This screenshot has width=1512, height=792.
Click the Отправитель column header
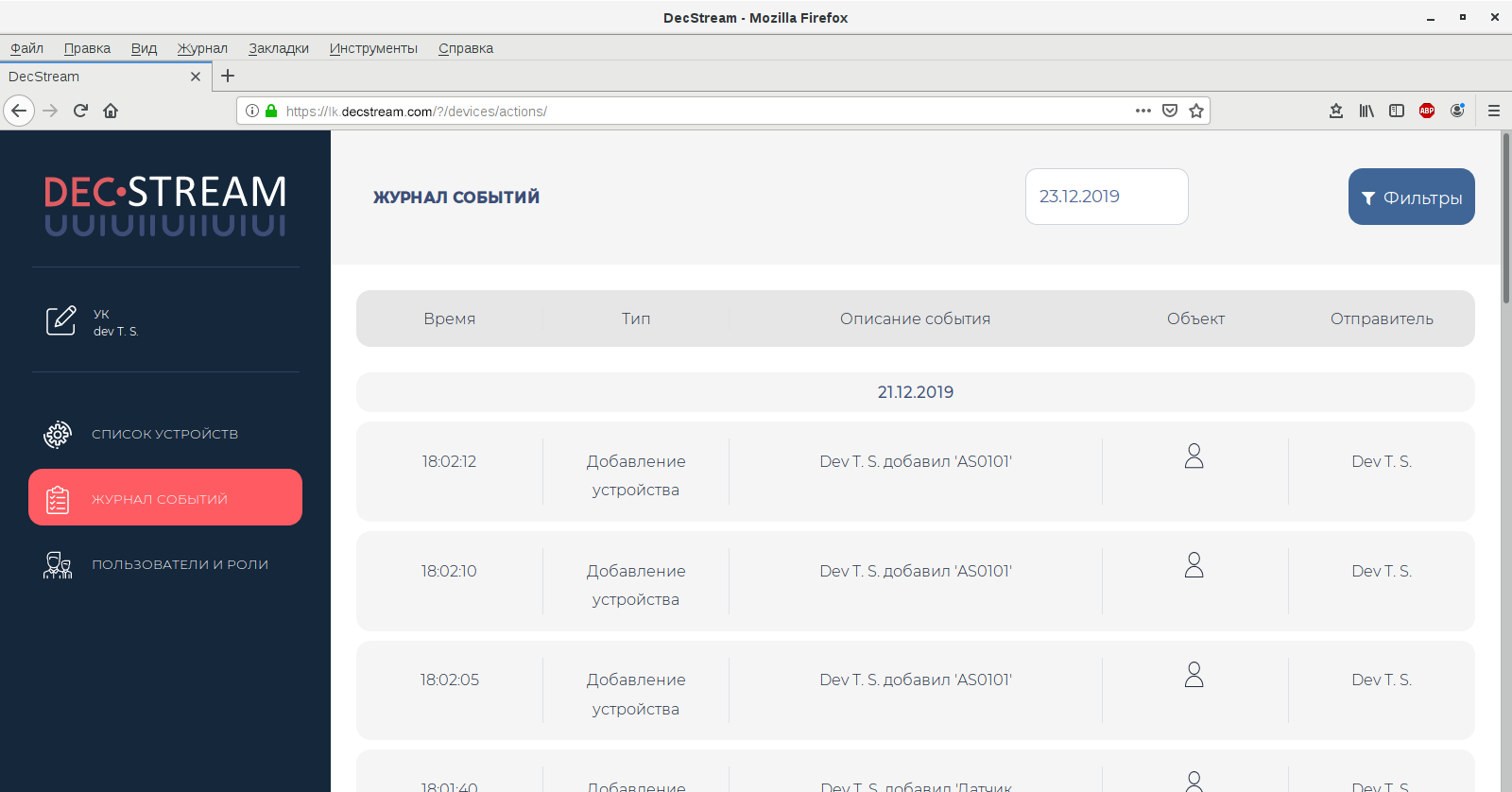click(x=1382, y=319)
